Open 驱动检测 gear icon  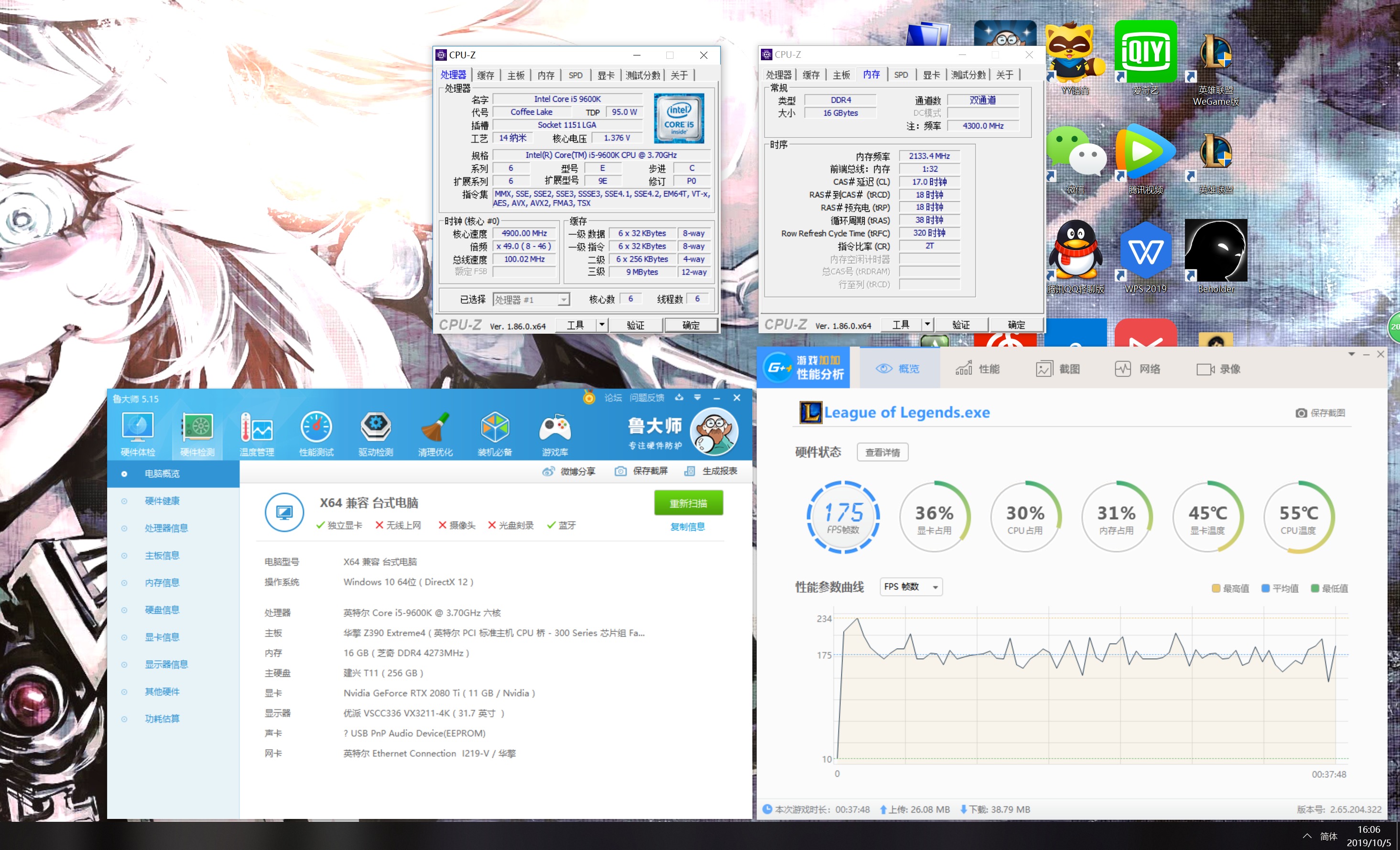pyautogui.click(x=376, y=434)
